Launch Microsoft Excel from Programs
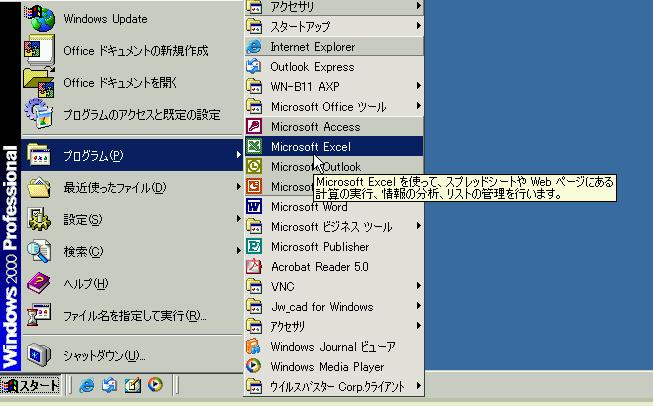Image resolution: width=653 pixels, height=406 pixels. pos(334,147)
